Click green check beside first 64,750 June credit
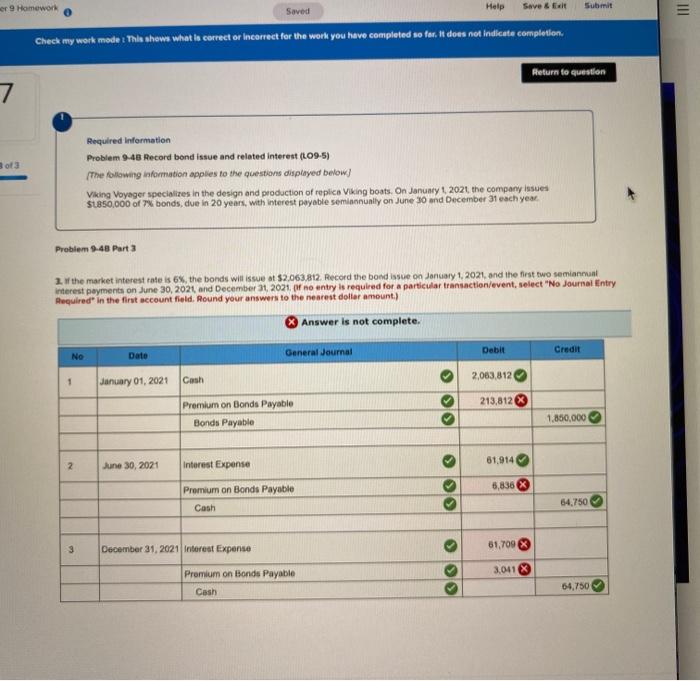The width and height of the screenshot is (700, 681). 596,501
